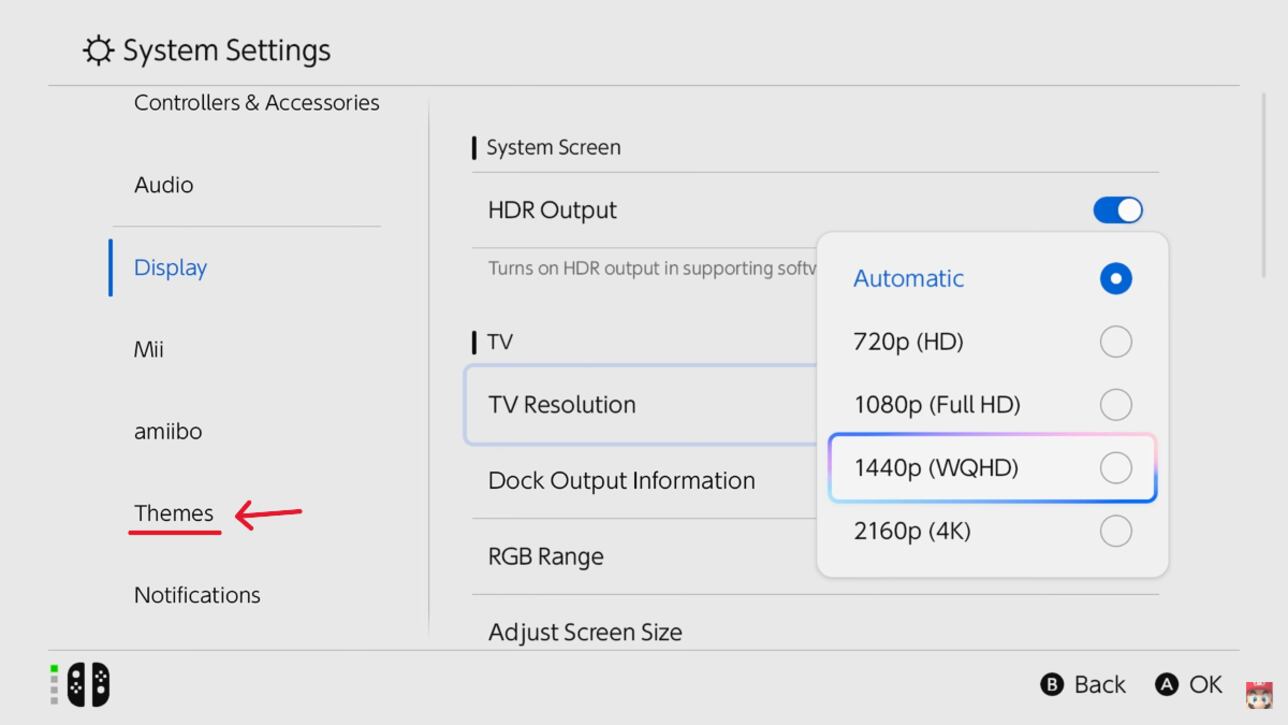Screen dimensions: 1288x725
Task: Select the 720p (HD) radio option
Action: (x=1115, y=342)
